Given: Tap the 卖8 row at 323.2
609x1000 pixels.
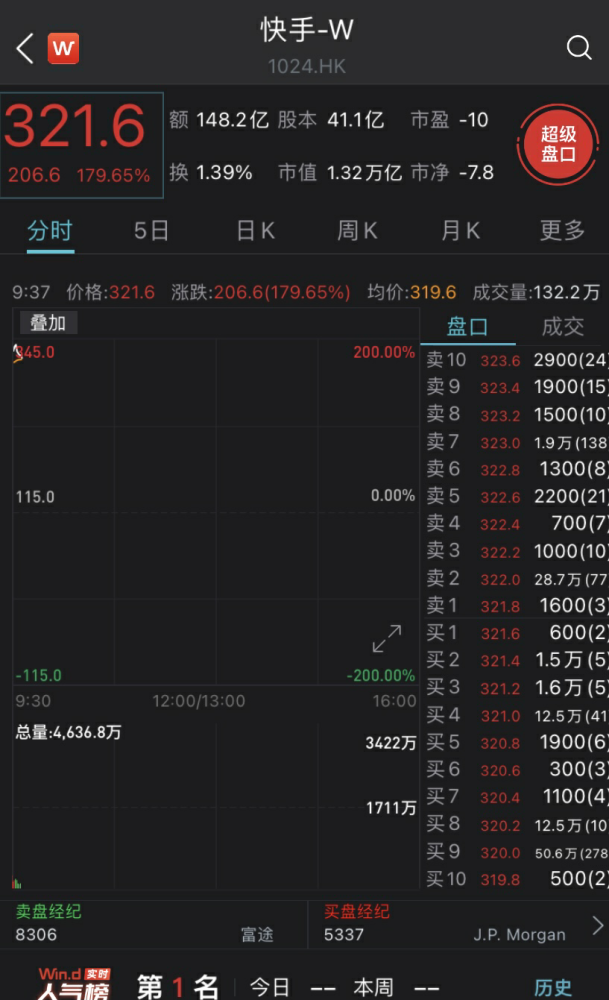Looking at the screenshot, I should point(517,415).
